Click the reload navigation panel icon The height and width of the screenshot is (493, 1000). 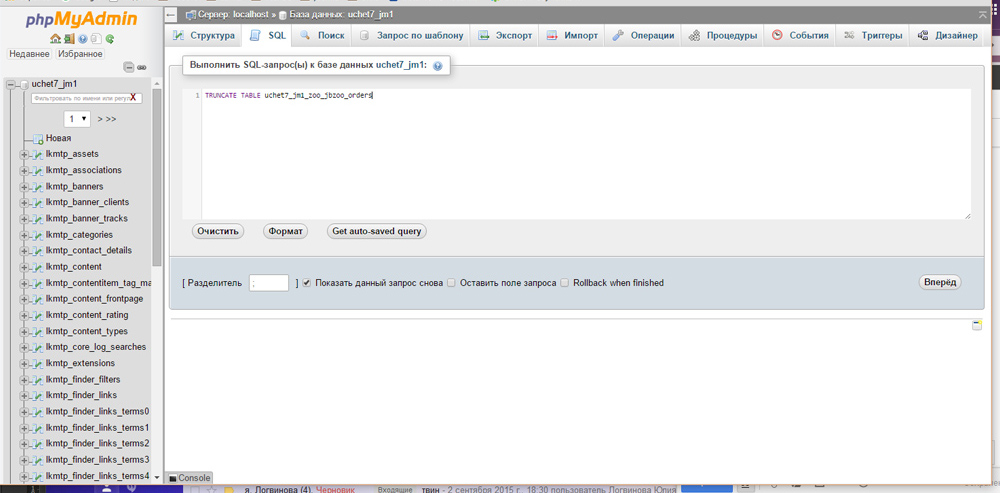110,39
